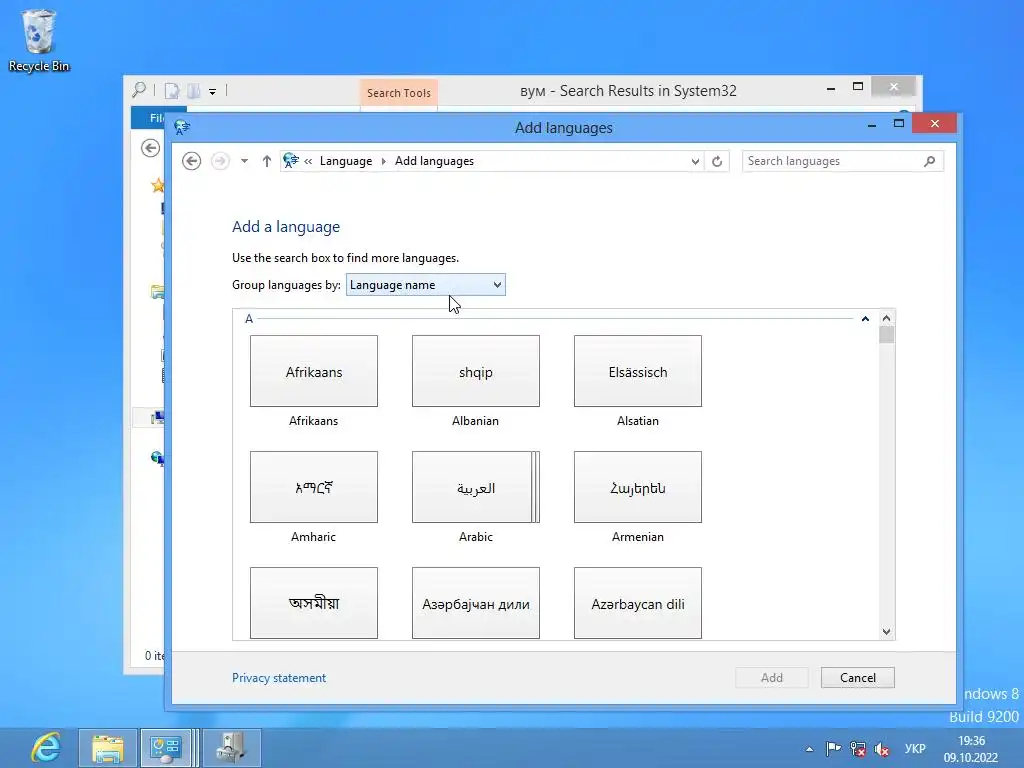This screenshot has width=1024, height=768.
Task: Select the Assamese script tile
Action: [313, 603]
